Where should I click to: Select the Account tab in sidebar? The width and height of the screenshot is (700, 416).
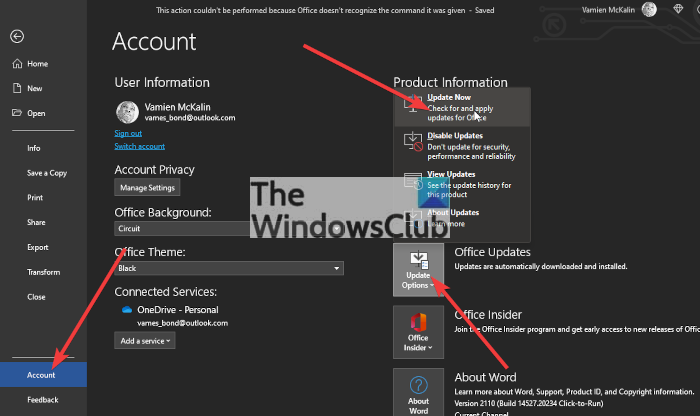tap(43, 375)
